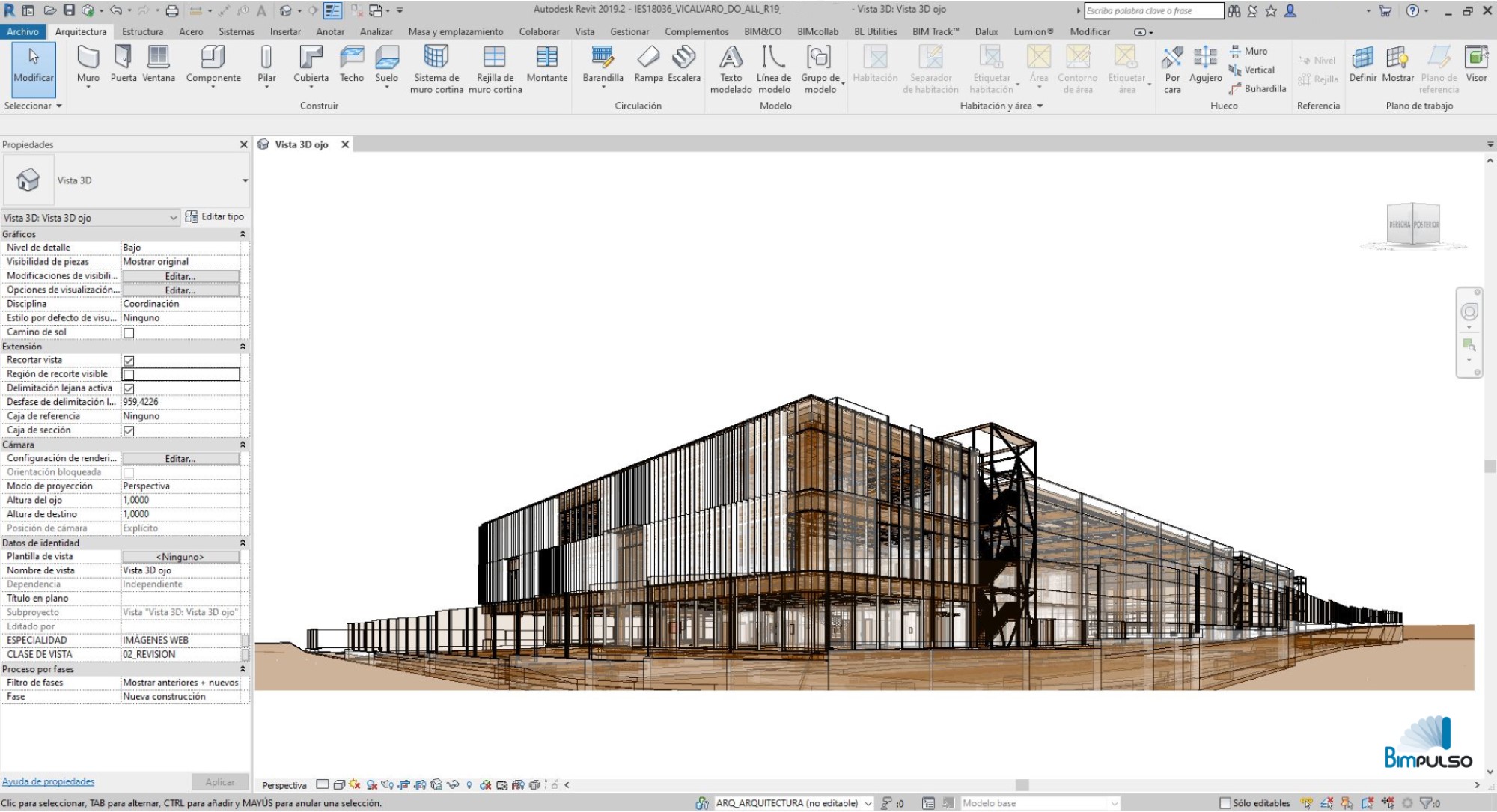Enable the Camino de sol checkbox
This screenshot has width=1497, height=812.
coord(129,333)
